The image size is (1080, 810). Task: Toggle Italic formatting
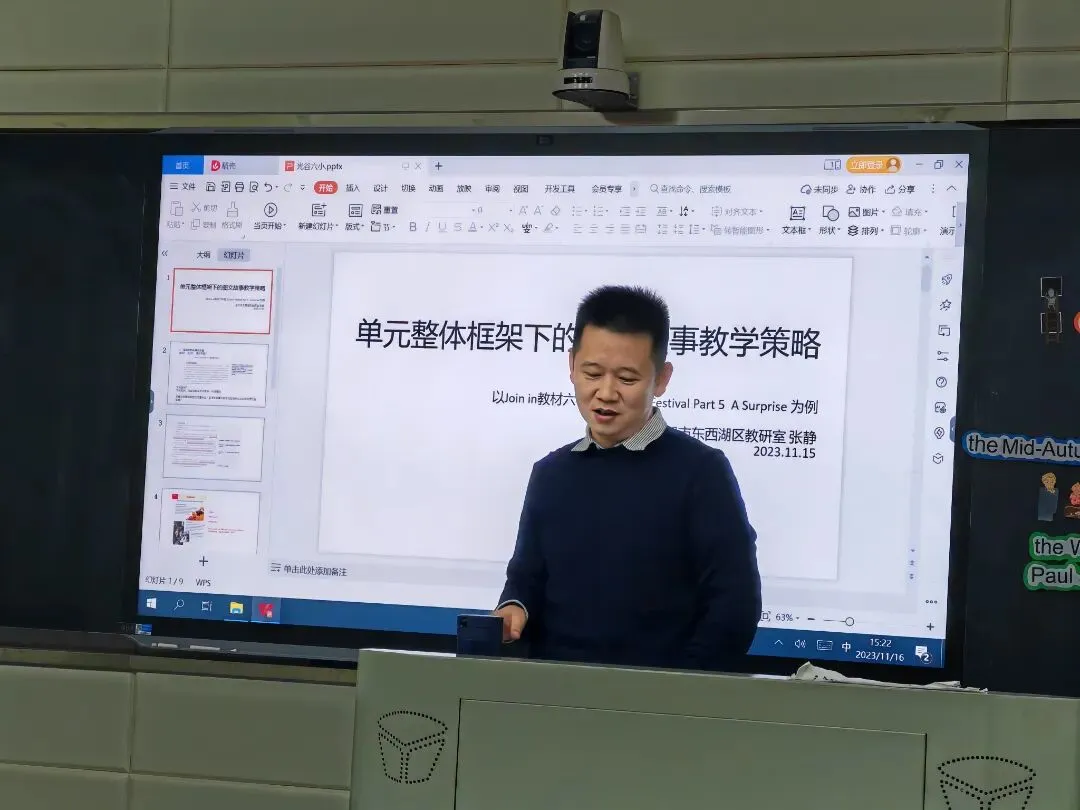(427, 226)
